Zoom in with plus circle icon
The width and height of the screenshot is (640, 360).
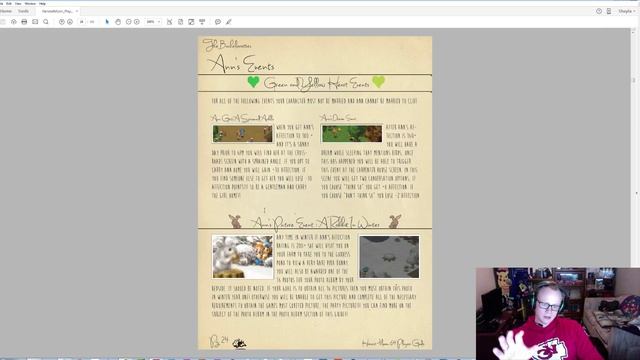[137, 22]
